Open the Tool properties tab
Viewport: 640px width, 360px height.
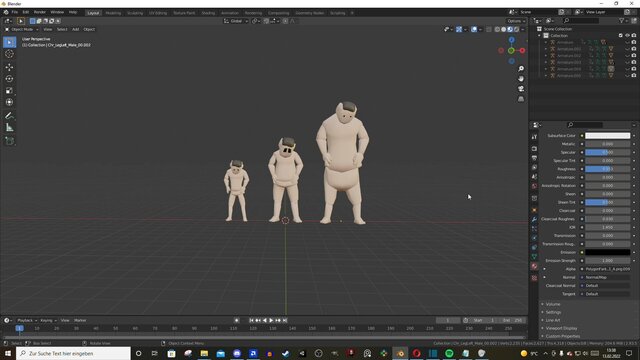(x=534, y=137)
